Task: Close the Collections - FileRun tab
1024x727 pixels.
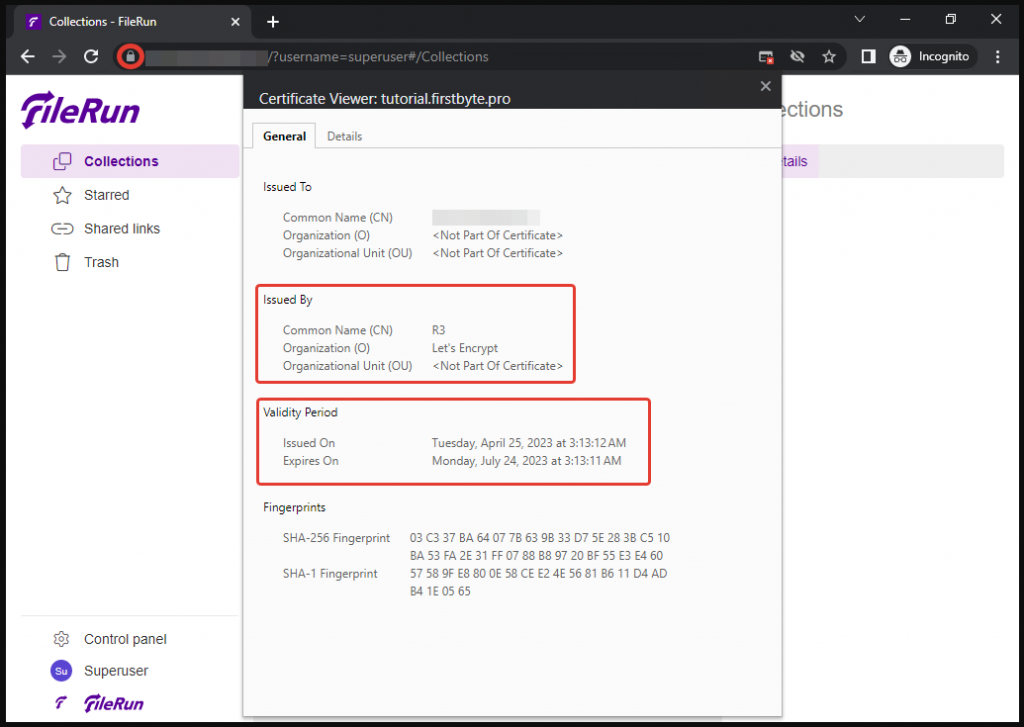Action: [x=237, y=21]
